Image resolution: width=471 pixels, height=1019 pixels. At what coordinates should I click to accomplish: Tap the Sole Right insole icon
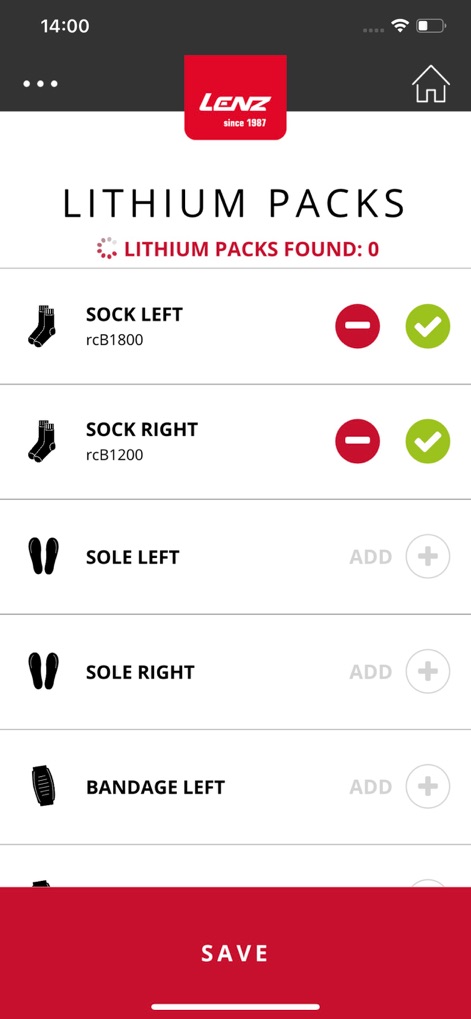tap(44, 671)
